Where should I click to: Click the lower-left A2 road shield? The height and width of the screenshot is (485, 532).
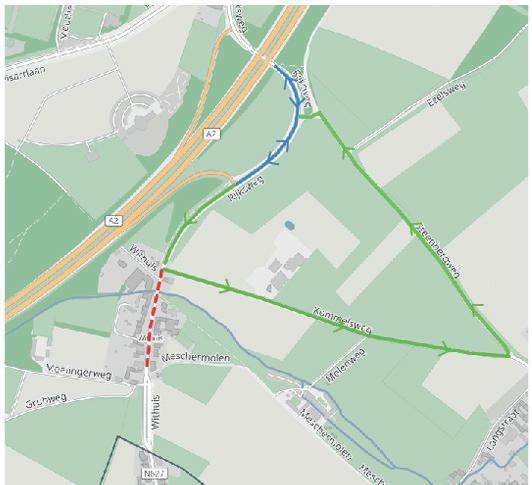coord(113,221)
